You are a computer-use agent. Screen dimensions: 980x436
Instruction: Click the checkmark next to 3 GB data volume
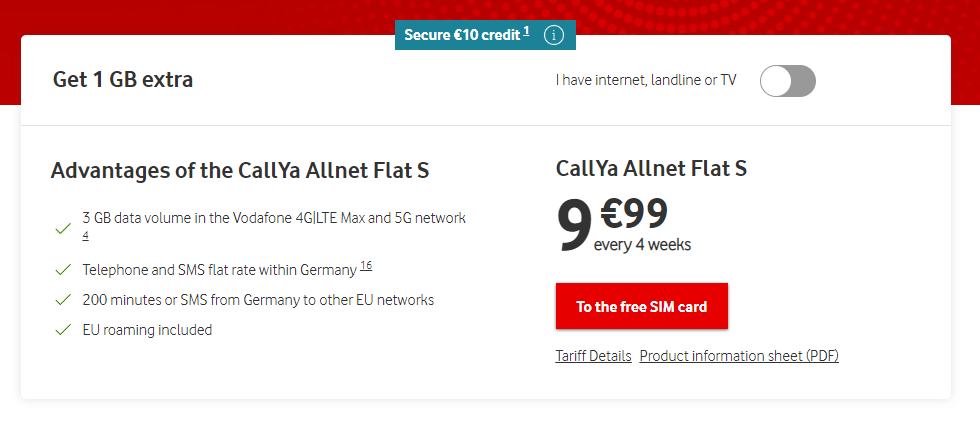[63, 228]
